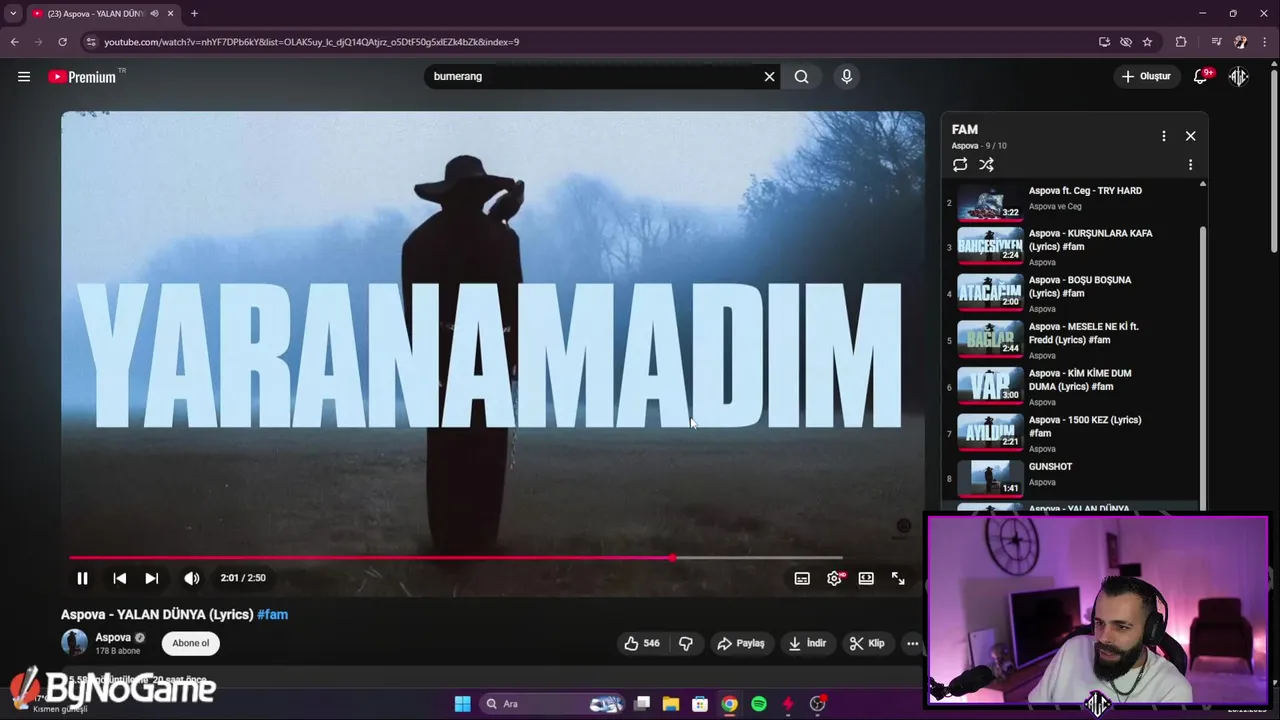Open the YouTube hamburger guide menu
This screenshot has height=720, width=1280.
pyautogui.click(x=24, y=77)
